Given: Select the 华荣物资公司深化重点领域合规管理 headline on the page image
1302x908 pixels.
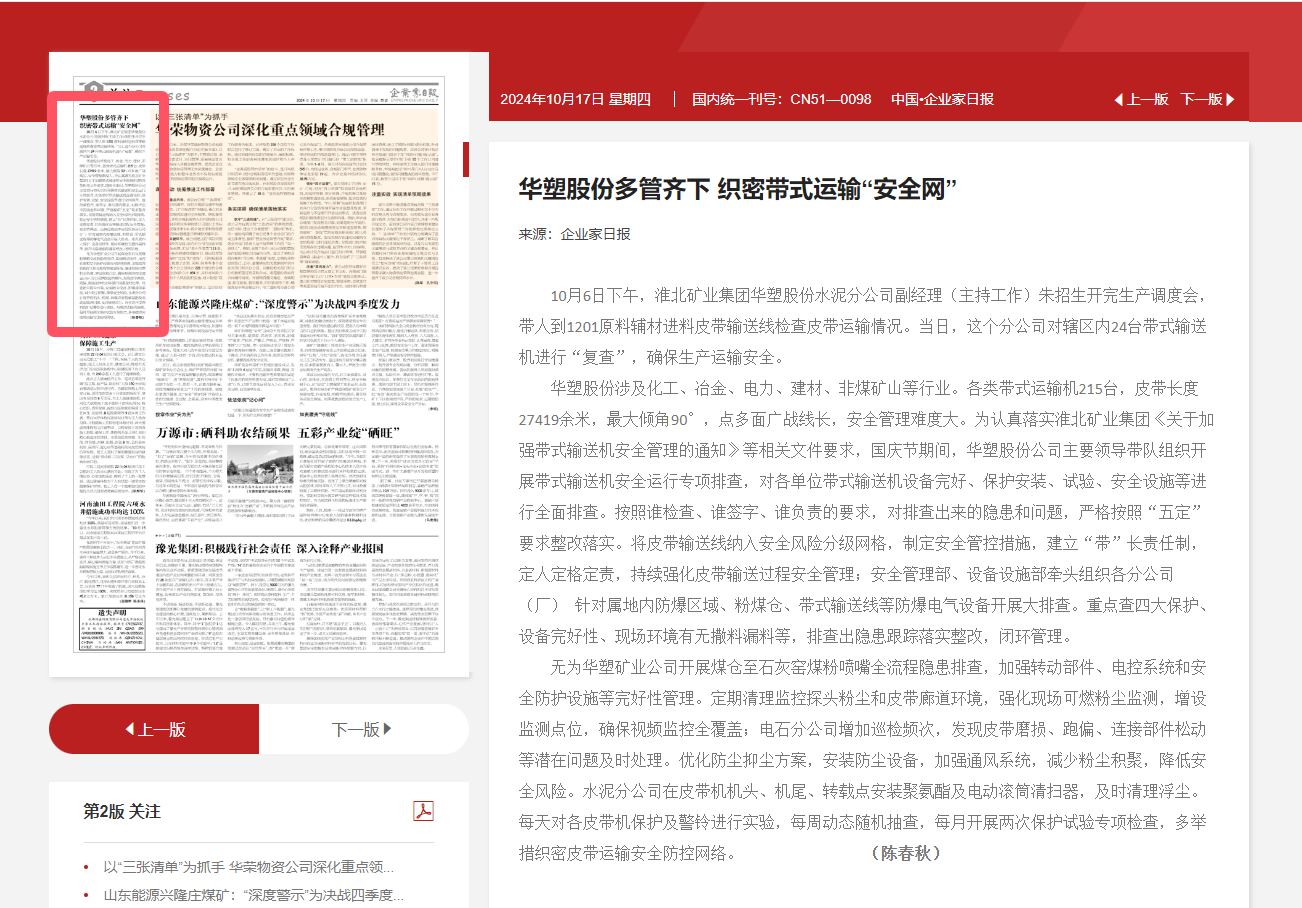Looking at the screenshot, I should pos(276,129).
